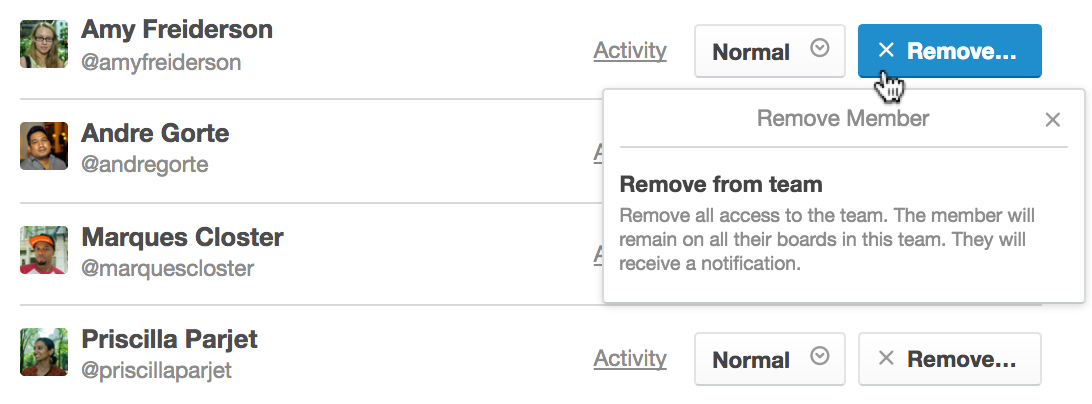Screen dimensions: 1092x404
Task: Open Amy Freiderson's Activity link
Action: [x=630, y=51]
